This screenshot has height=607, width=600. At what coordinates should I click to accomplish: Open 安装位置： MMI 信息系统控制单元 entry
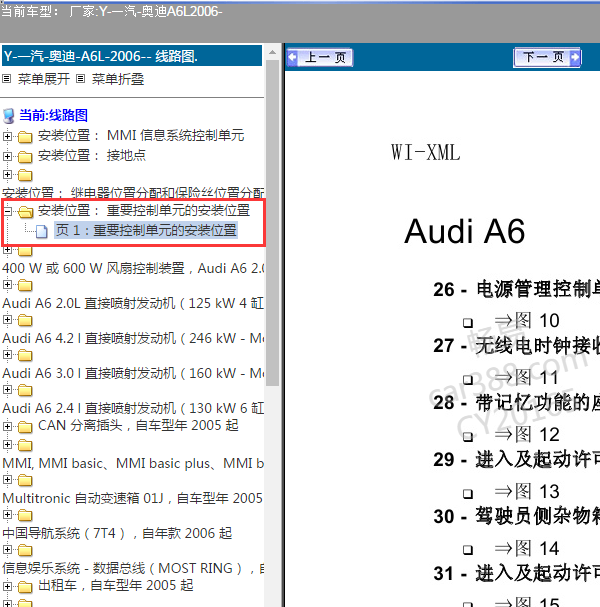[141, 135]
